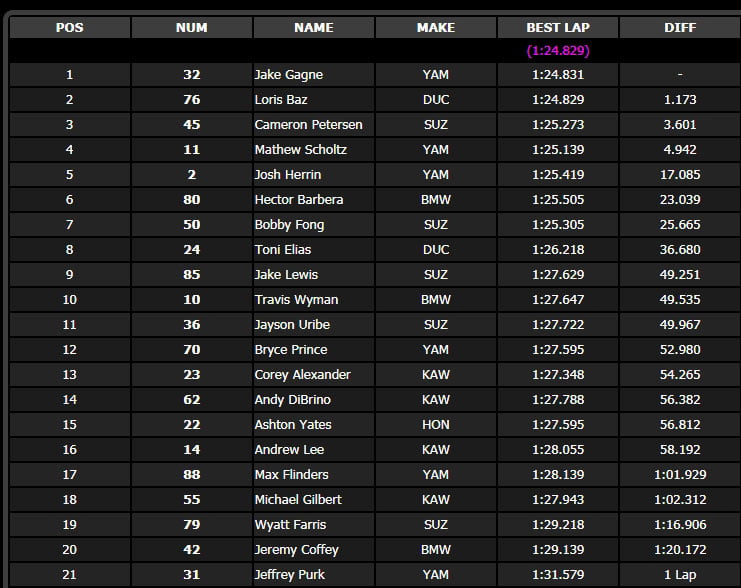Select the NAME column header
This screenshot has width=741, height=588.
click(x=314, y=27)
